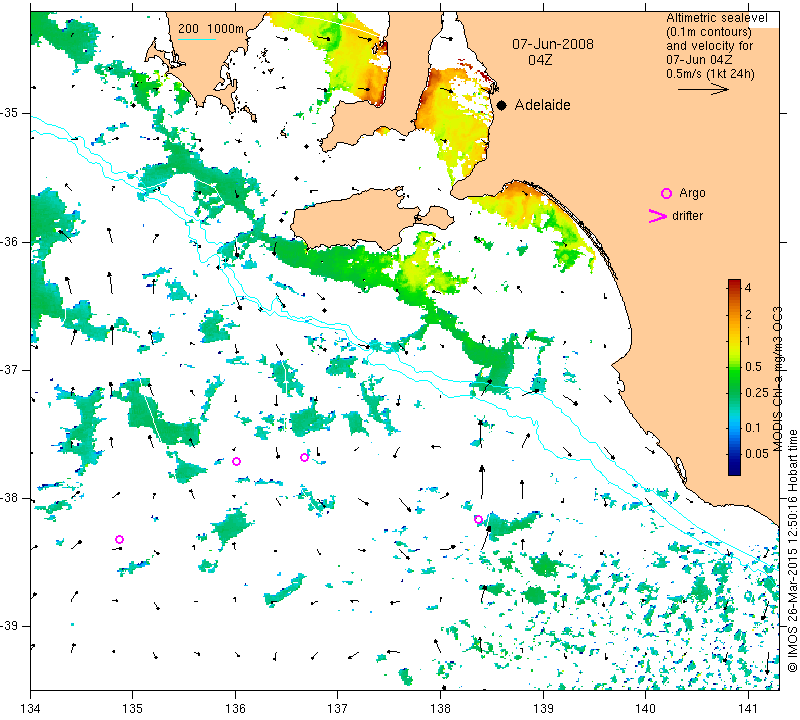Click the color bar value "0.5"
Screen dimensions: 800x720
(x=753, y=367)
